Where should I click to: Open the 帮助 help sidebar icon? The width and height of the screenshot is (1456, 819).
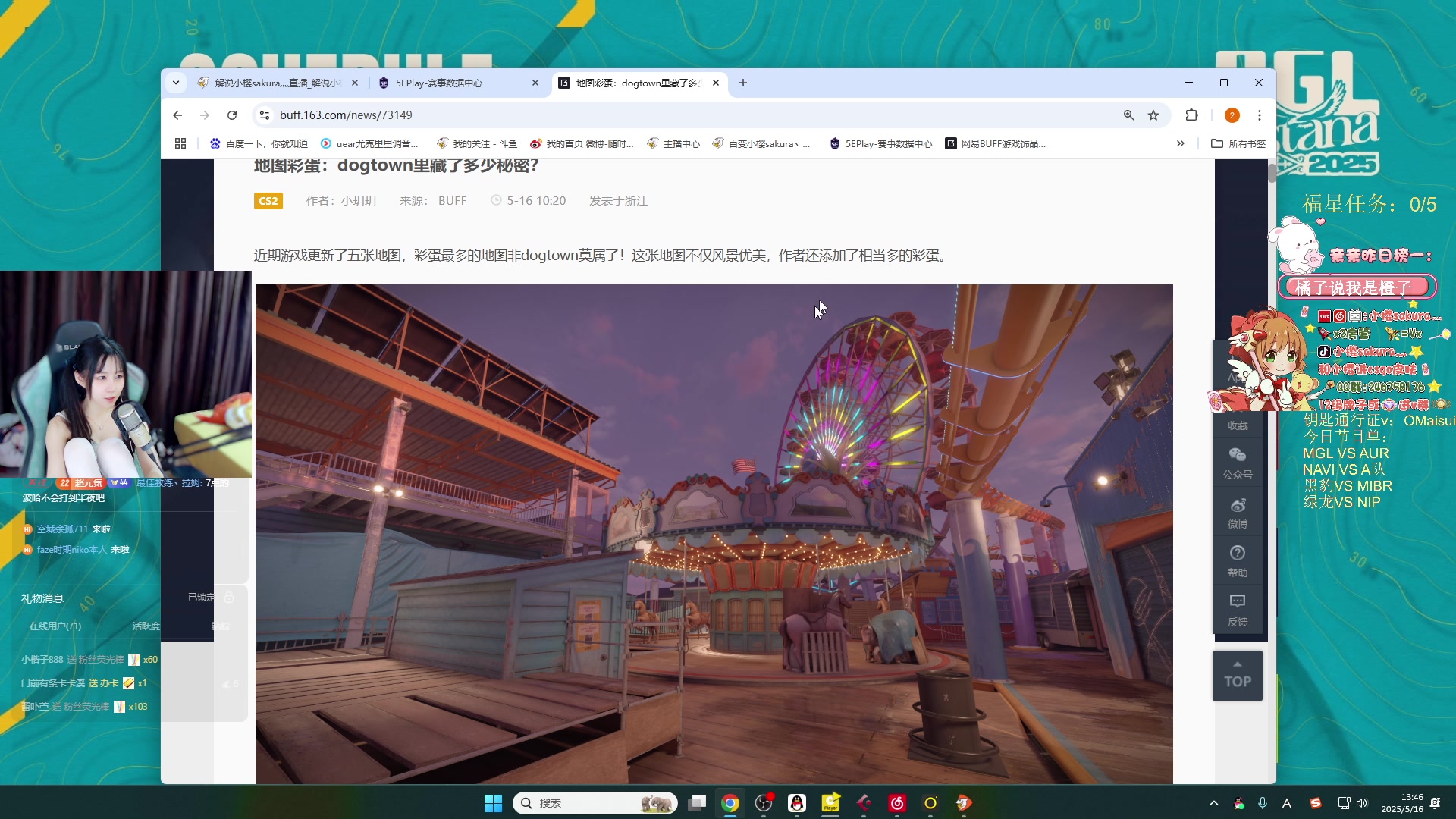(1237, 562)
